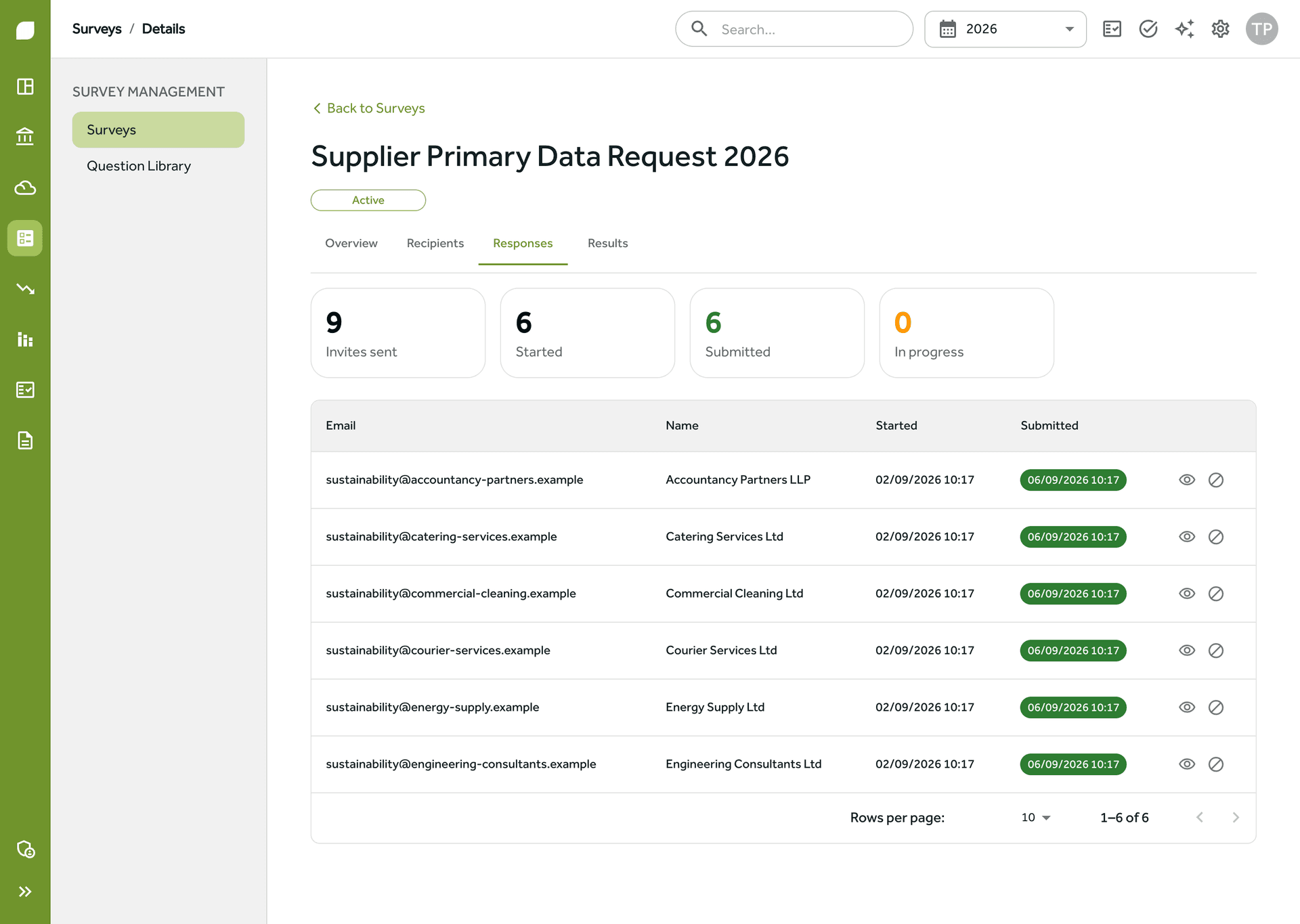The image size is (1300, 924).
Task: Focus the Search input field
Action: coord(794,29)
